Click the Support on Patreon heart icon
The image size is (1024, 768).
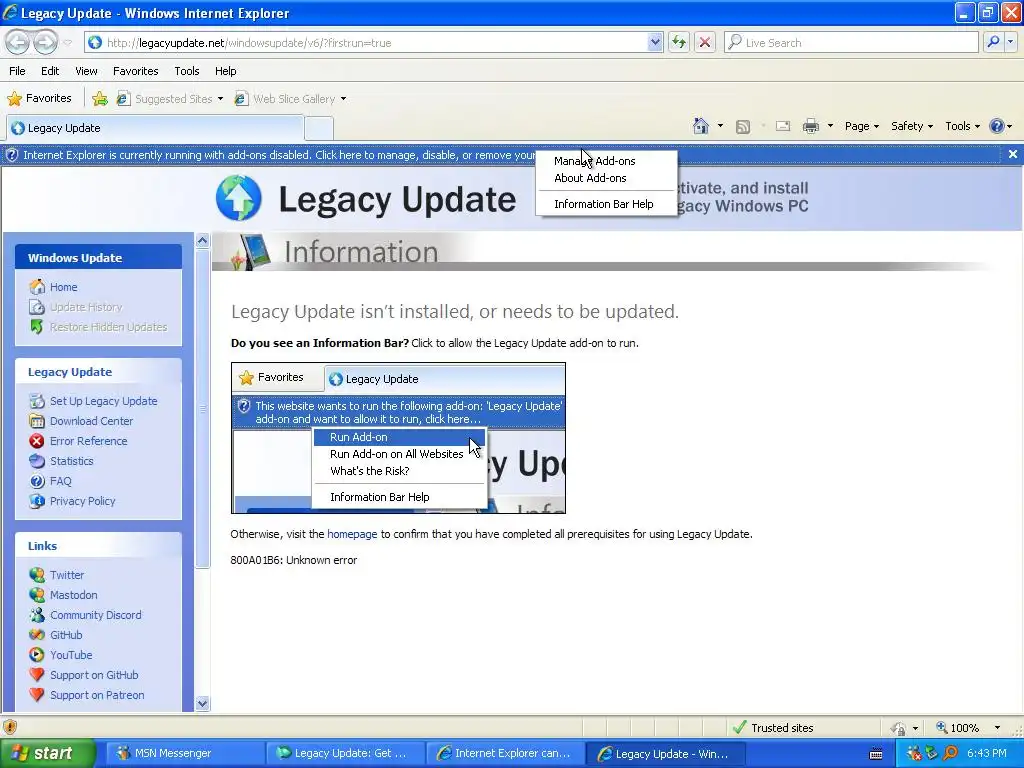pyautogui.click(x=37, y=695)
